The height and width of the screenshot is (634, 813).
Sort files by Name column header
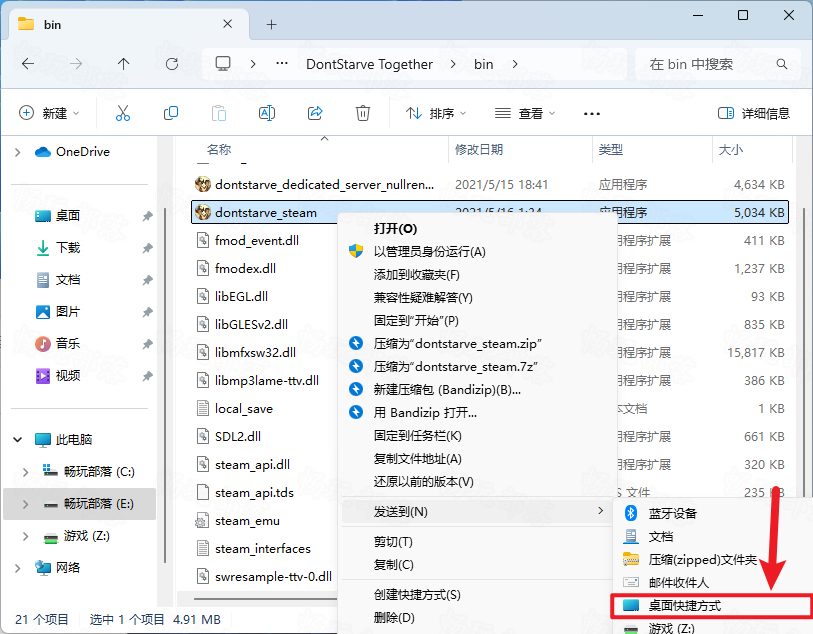pyautogui.click(x=219, y=150)
